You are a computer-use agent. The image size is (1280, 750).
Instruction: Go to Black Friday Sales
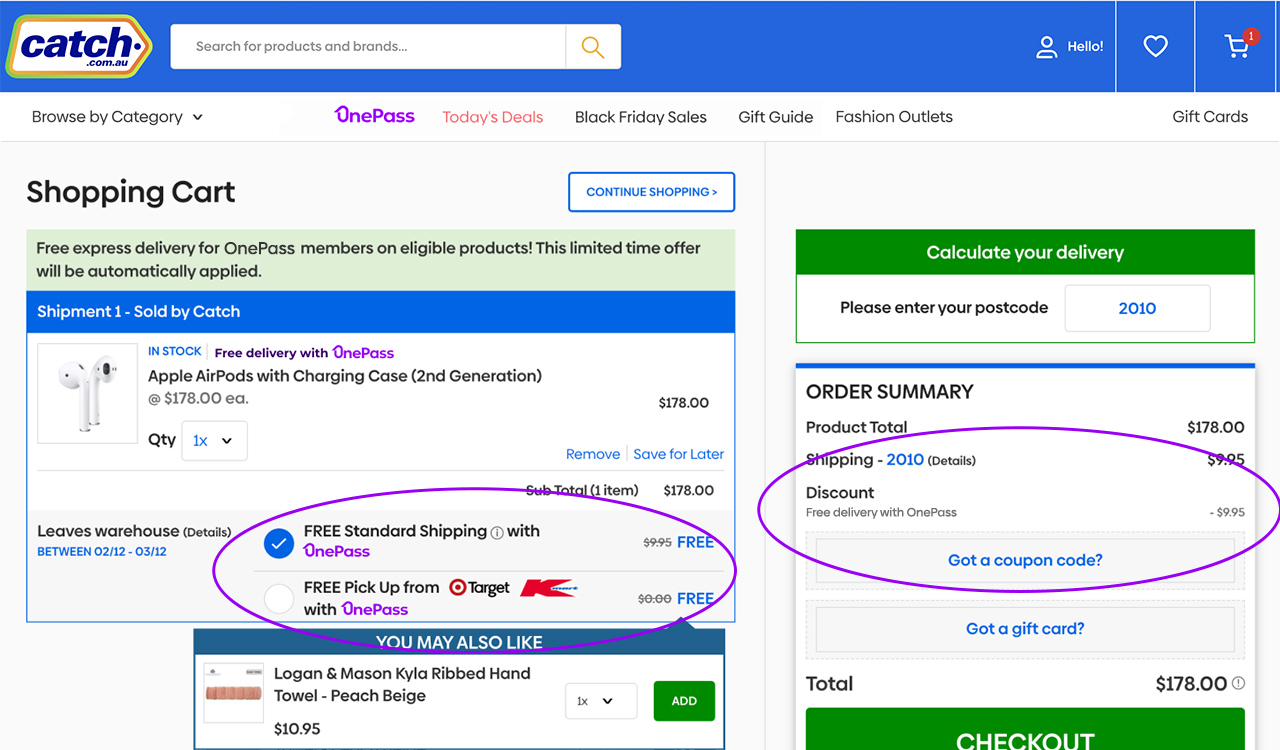click(641, 117)
